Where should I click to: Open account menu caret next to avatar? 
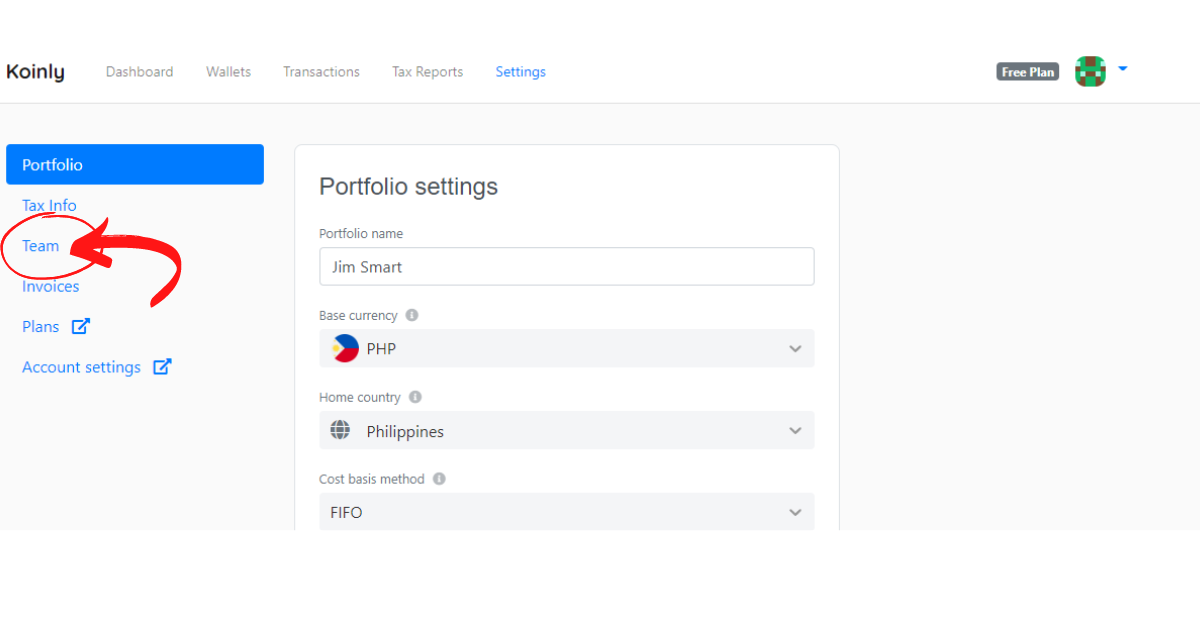click(1123, 69)
